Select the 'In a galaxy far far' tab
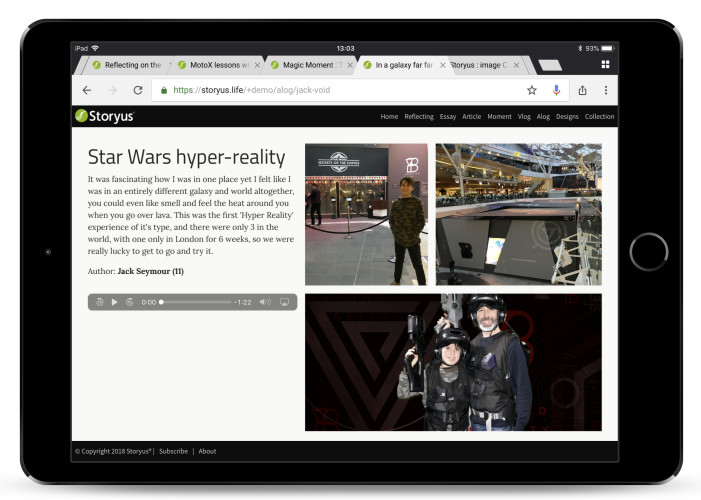The image size is (701, 500). 402,65
